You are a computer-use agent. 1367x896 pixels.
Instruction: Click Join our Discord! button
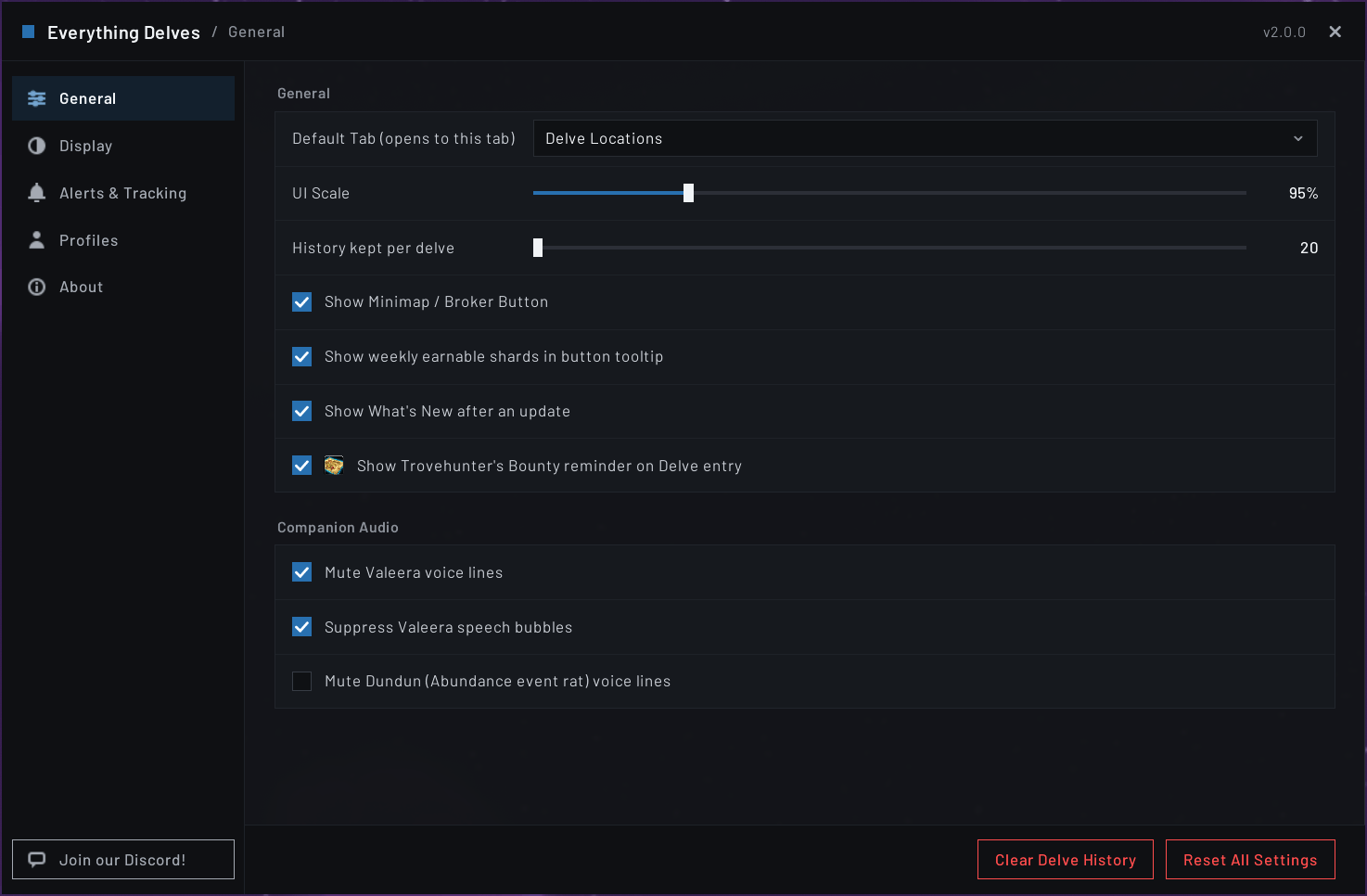[123, 860]
